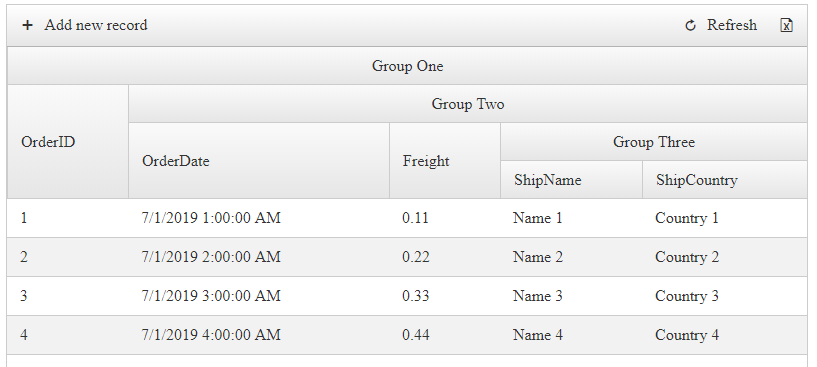Sort by the Freight column header
The image size is (817, 367).
445,161
